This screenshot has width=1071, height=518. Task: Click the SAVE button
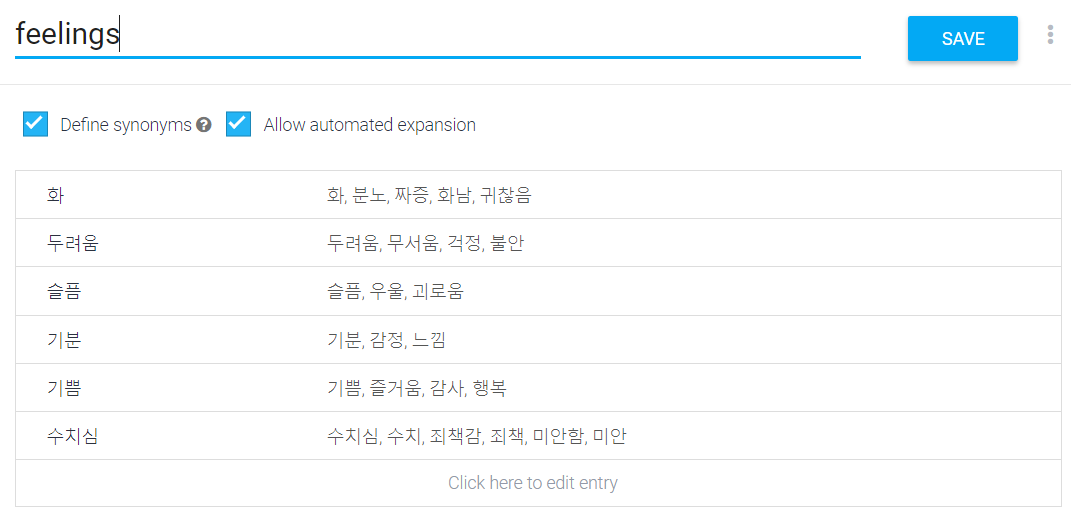(x=962, y=38)
